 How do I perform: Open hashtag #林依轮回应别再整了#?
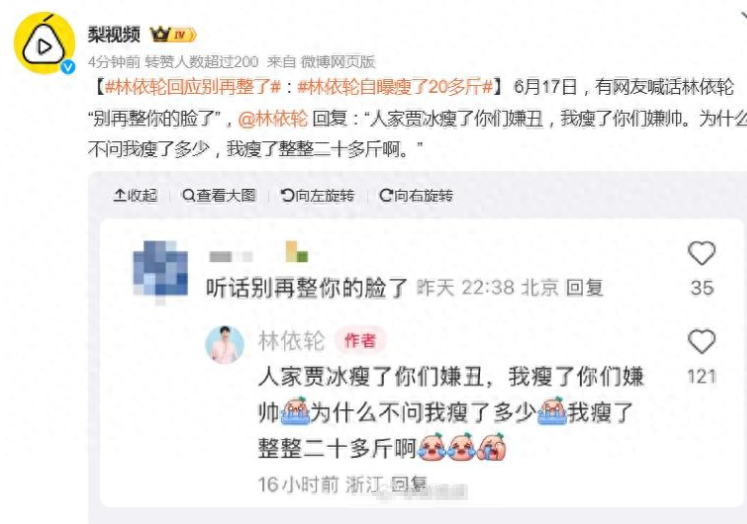[x=193, y=87]
